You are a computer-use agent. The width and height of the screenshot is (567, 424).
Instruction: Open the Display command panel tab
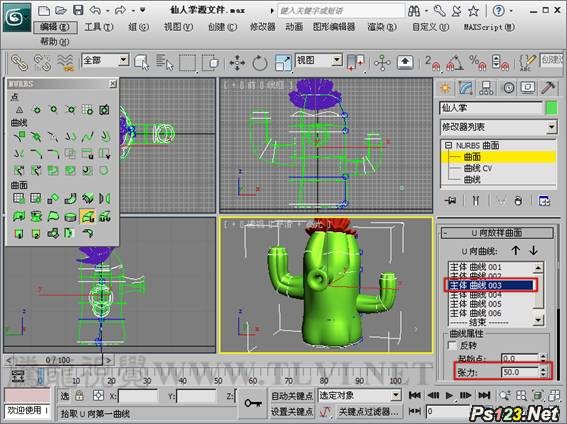pos(528,88)
